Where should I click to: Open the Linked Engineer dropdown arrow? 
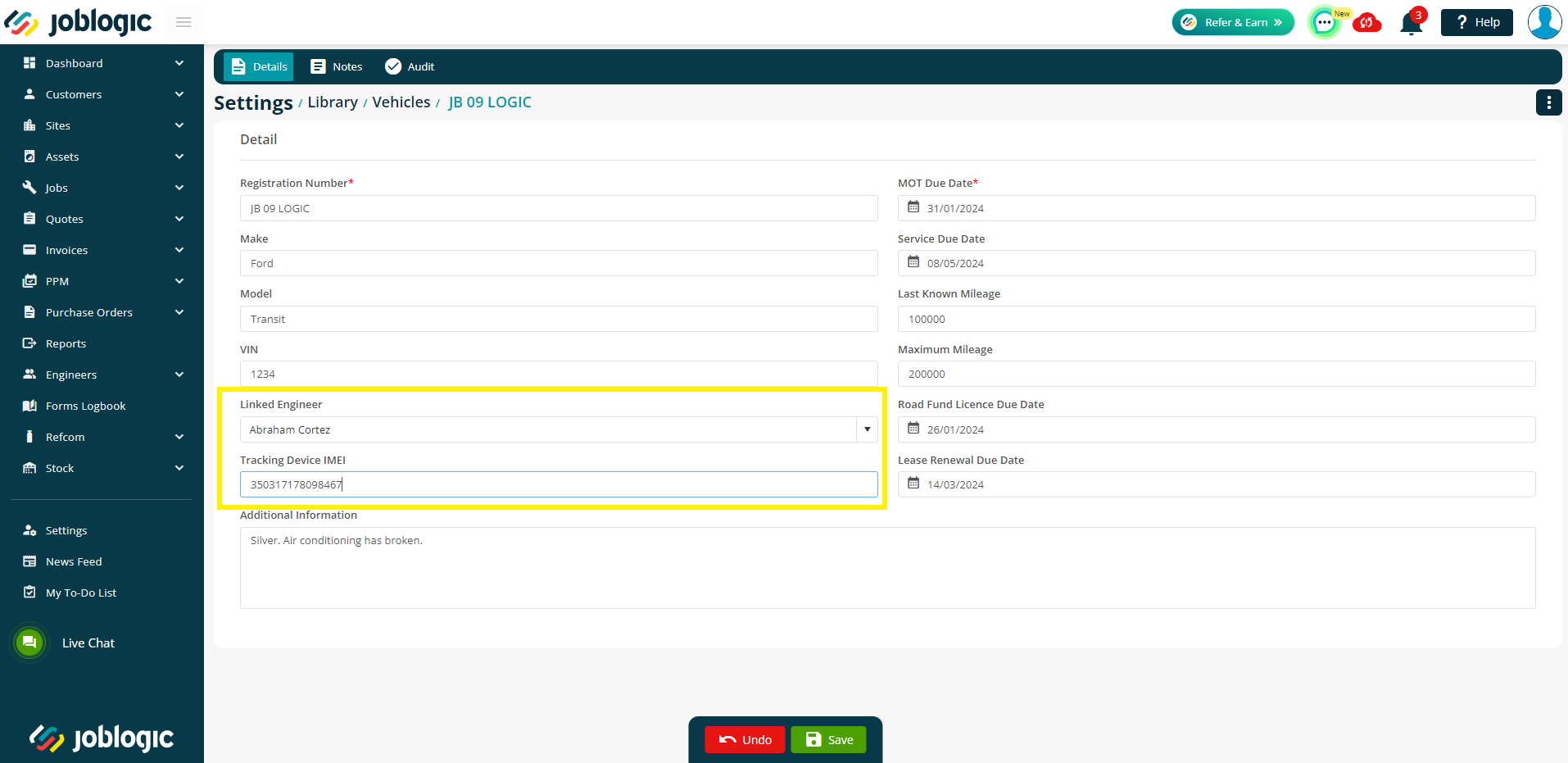point(867,429)
